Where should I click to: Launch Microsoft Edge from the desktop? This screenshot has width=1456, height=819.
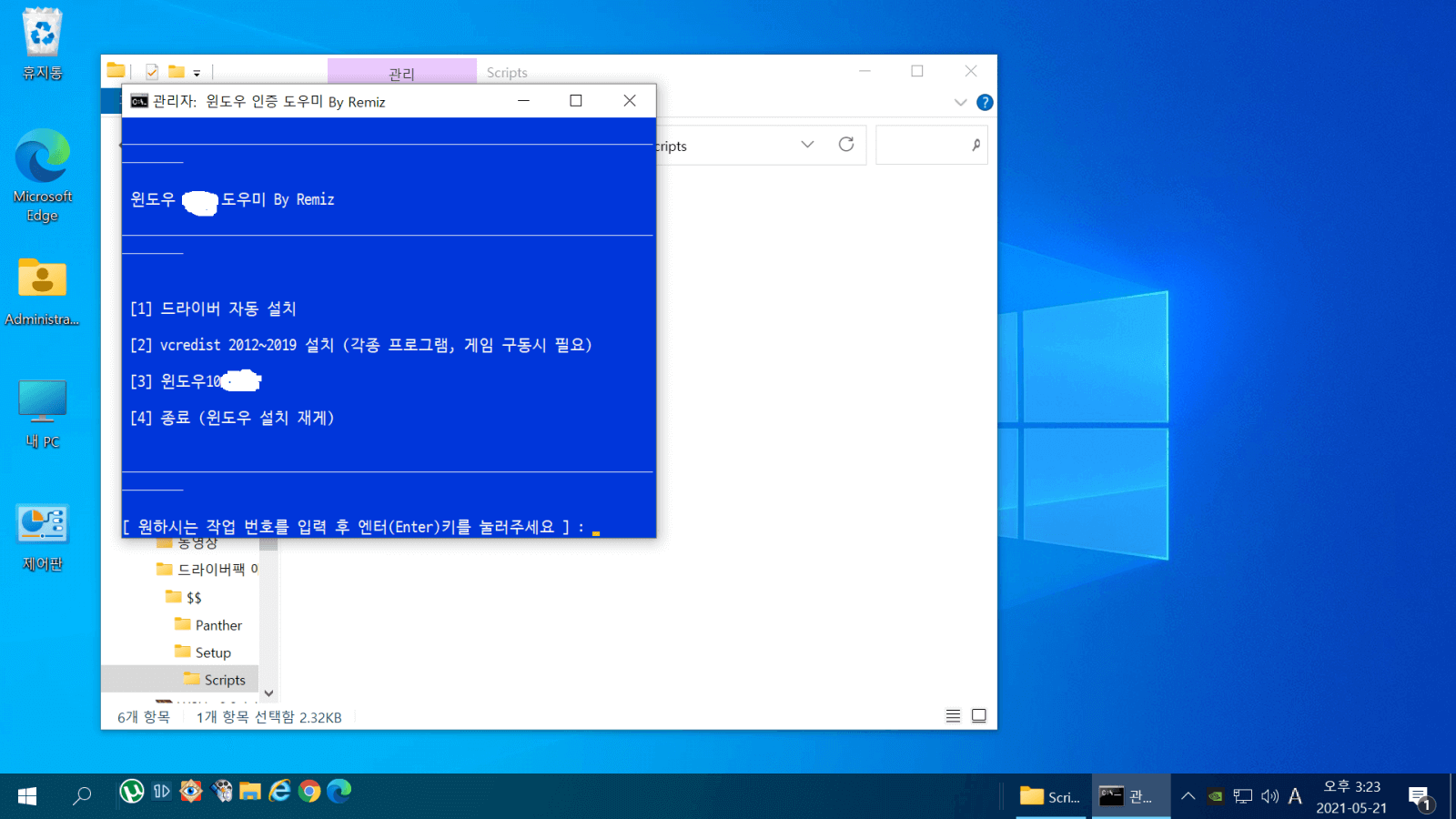42,175
